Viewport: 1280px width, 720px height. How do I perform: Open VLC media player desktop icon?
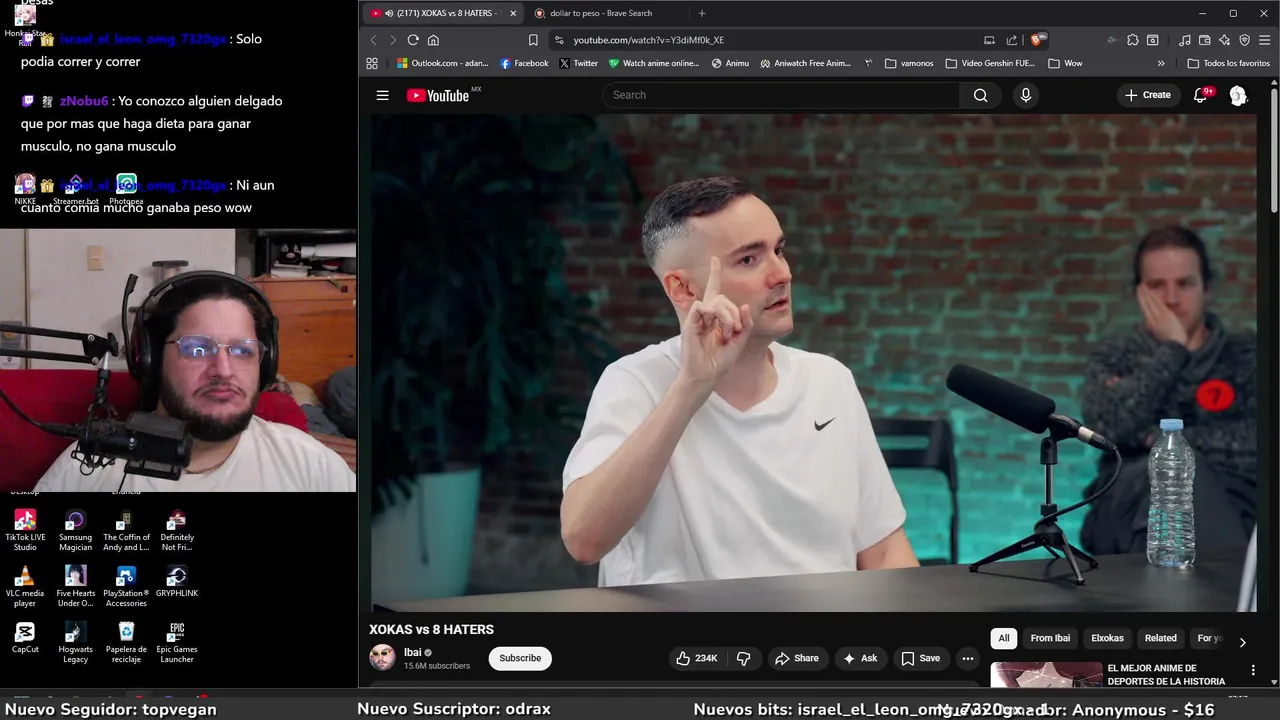click(25, 586)
